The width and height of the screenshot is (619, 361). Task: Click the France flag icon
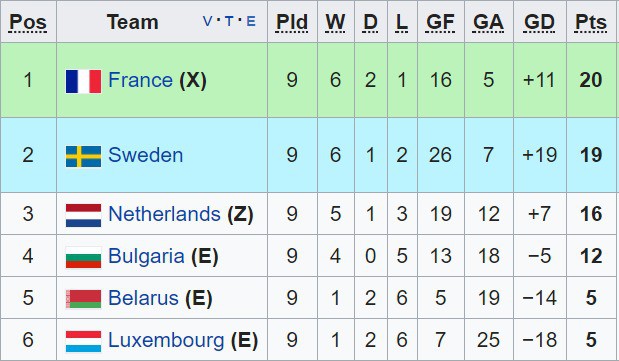83,81
